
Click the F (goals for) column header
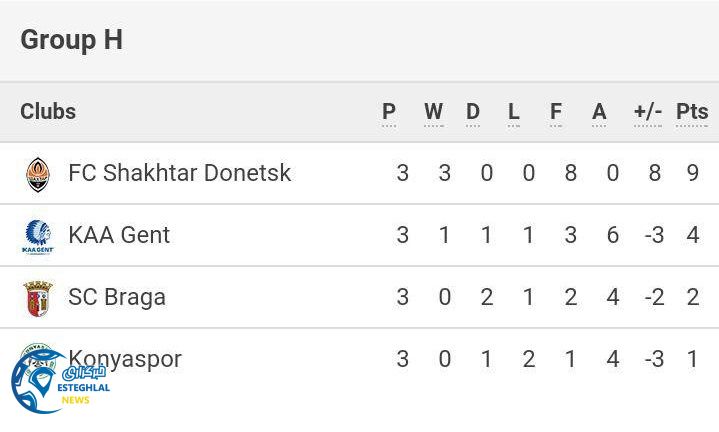coord(556,112)
